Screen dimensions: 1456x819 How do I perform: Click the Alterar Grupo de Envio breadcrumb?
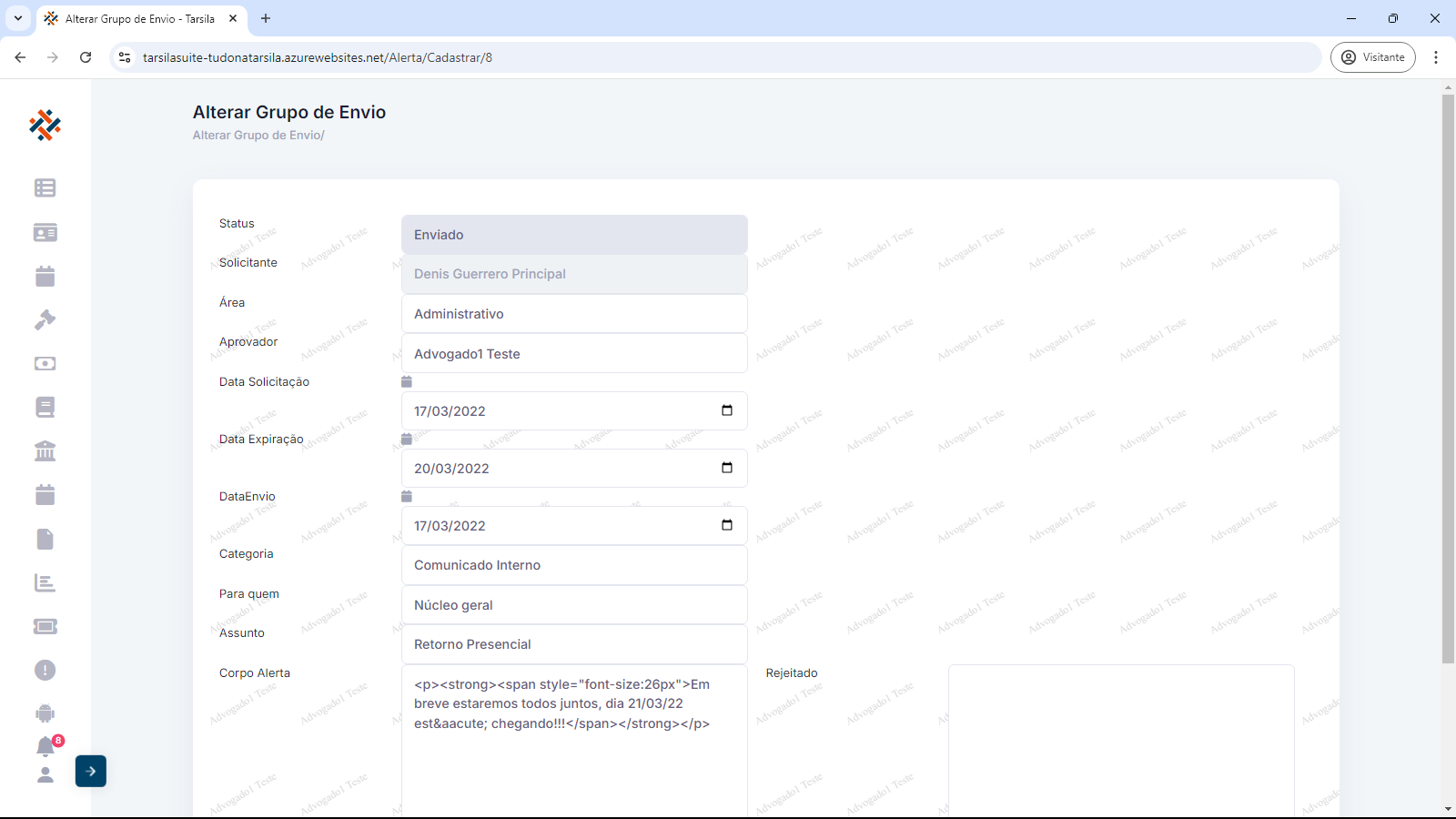click(257, 136)
